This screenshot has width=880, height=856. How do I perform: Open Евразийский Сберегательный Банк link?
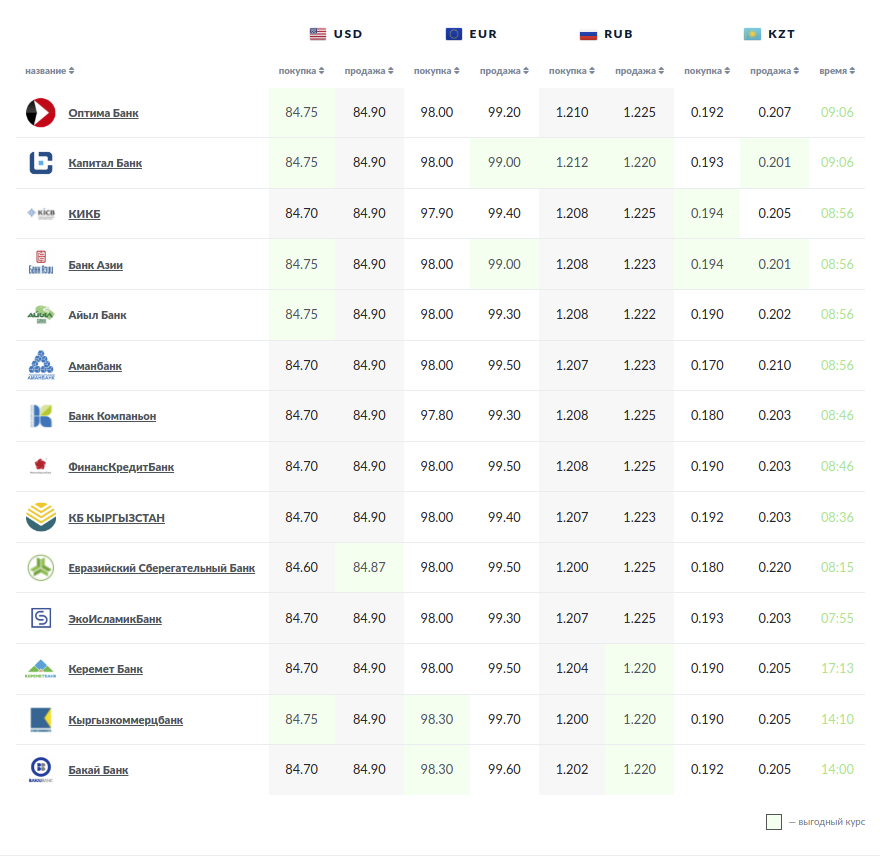click(161, 568)
